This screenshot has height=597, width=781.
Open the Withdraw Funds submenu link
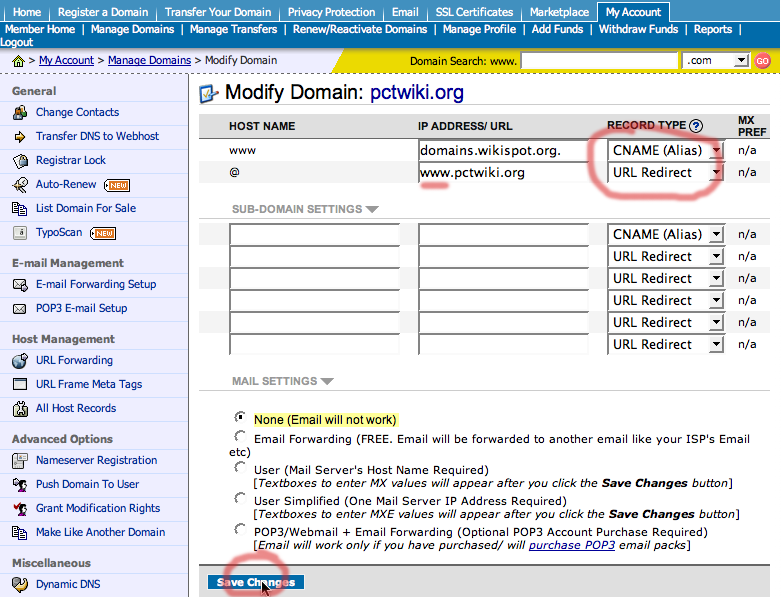pos(638,29)
